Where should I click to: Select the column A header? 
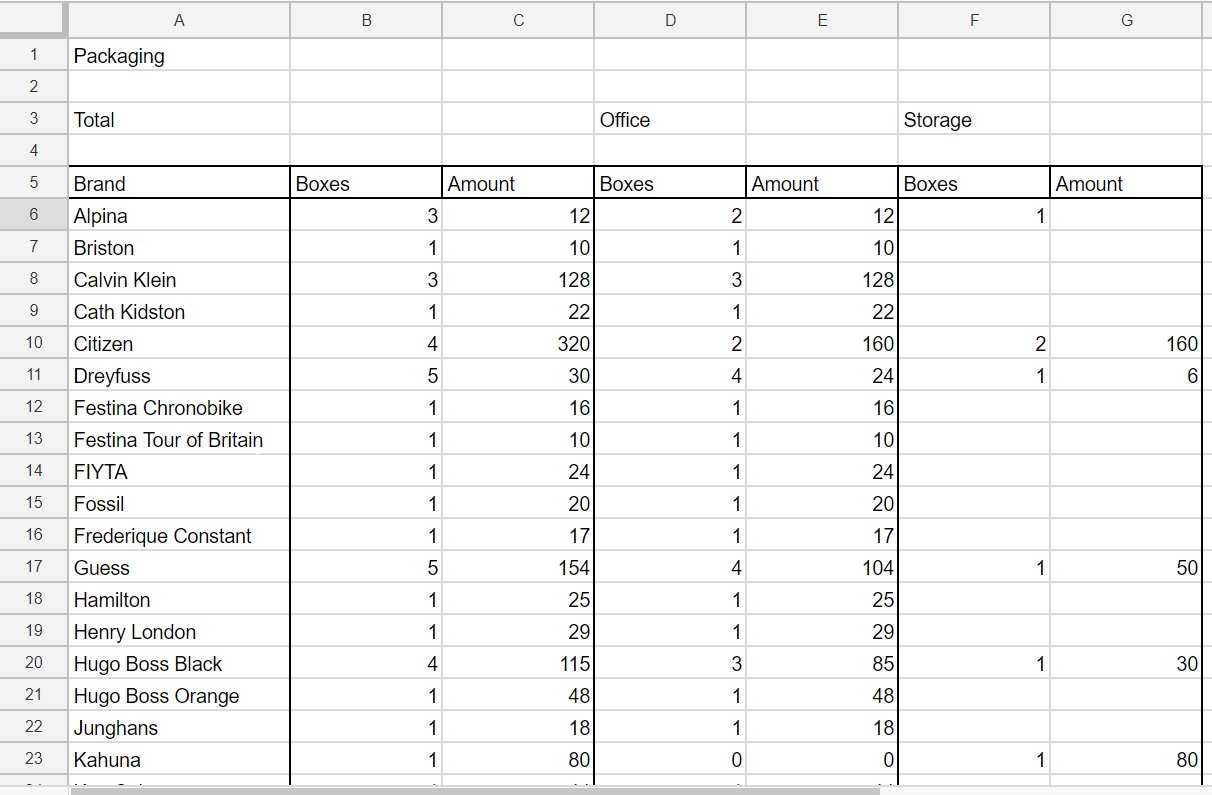[x=179, y=20]
